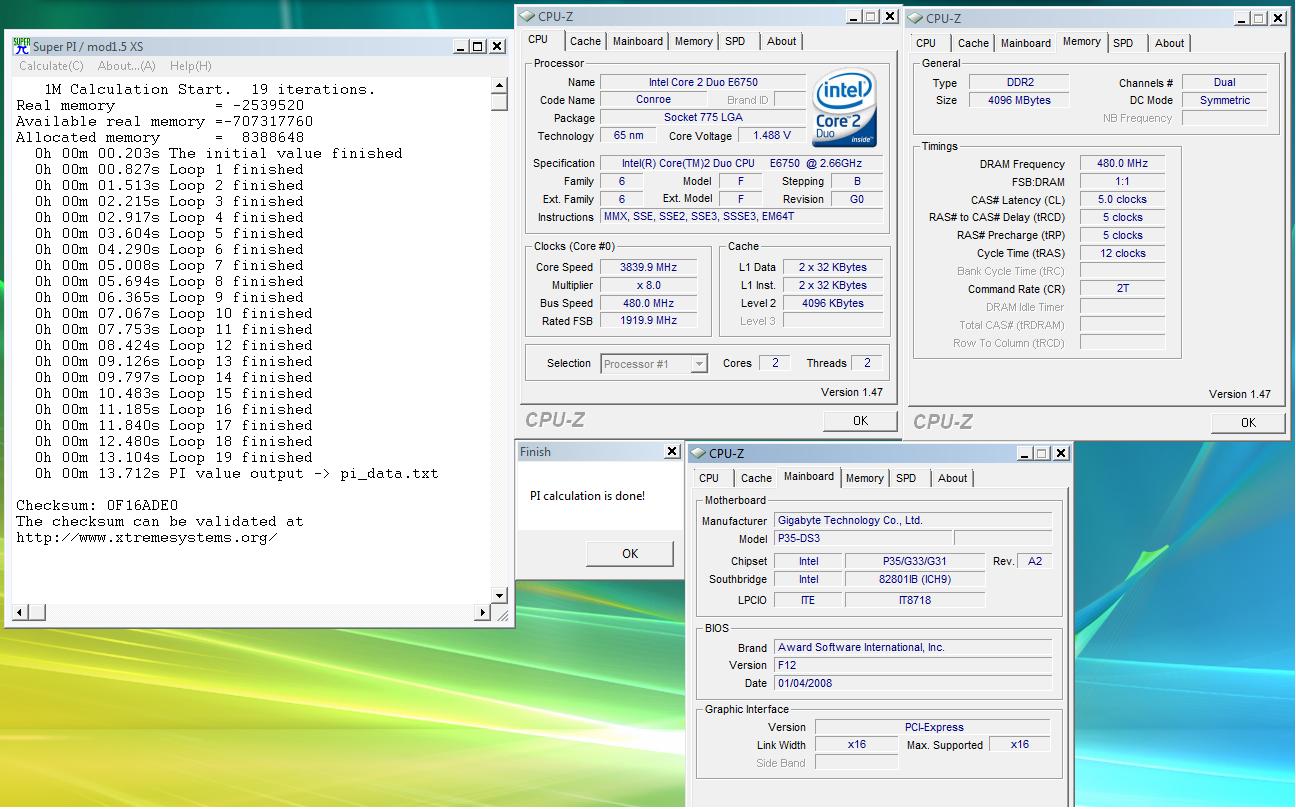The height and width of the screenshot is (809, 1296).
Task: Click the motherboard Model P35-DS3 field
Action: pyautogui.click(x=863, y=538)
